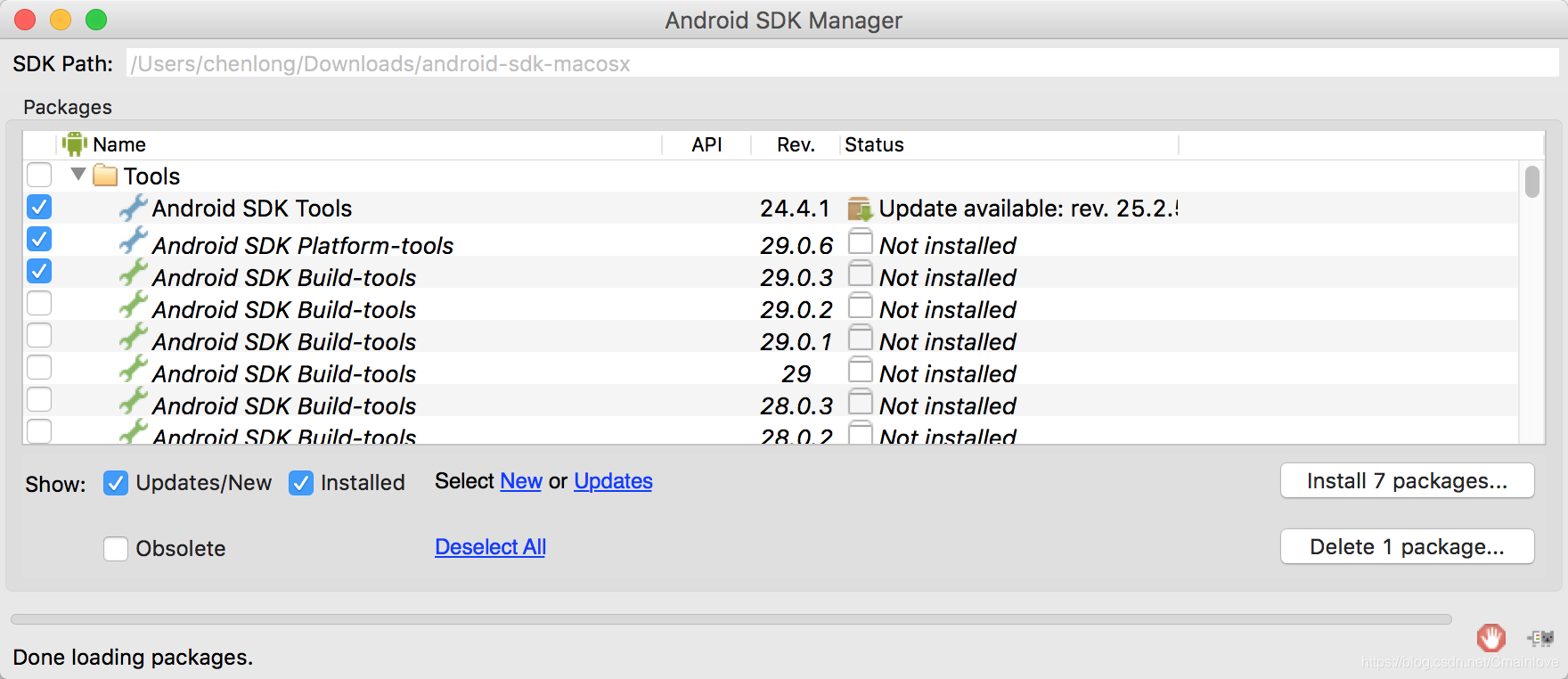Click not-installed status icon for rev 29.0.2
This screenshot has width=1568, height=679.
[860, 306]
